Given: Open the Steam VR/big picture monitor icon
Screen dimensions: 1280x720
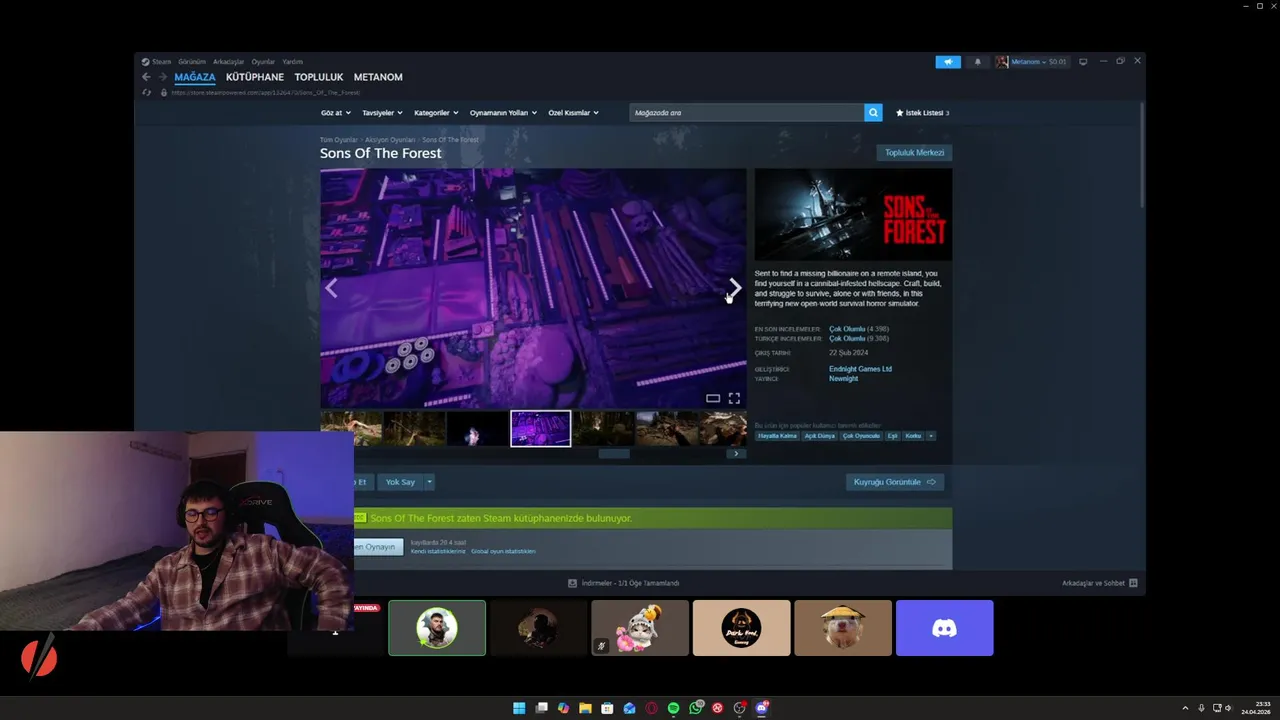Looking at the screenshot, I should pyautogui.click(x=1082, y=62).
